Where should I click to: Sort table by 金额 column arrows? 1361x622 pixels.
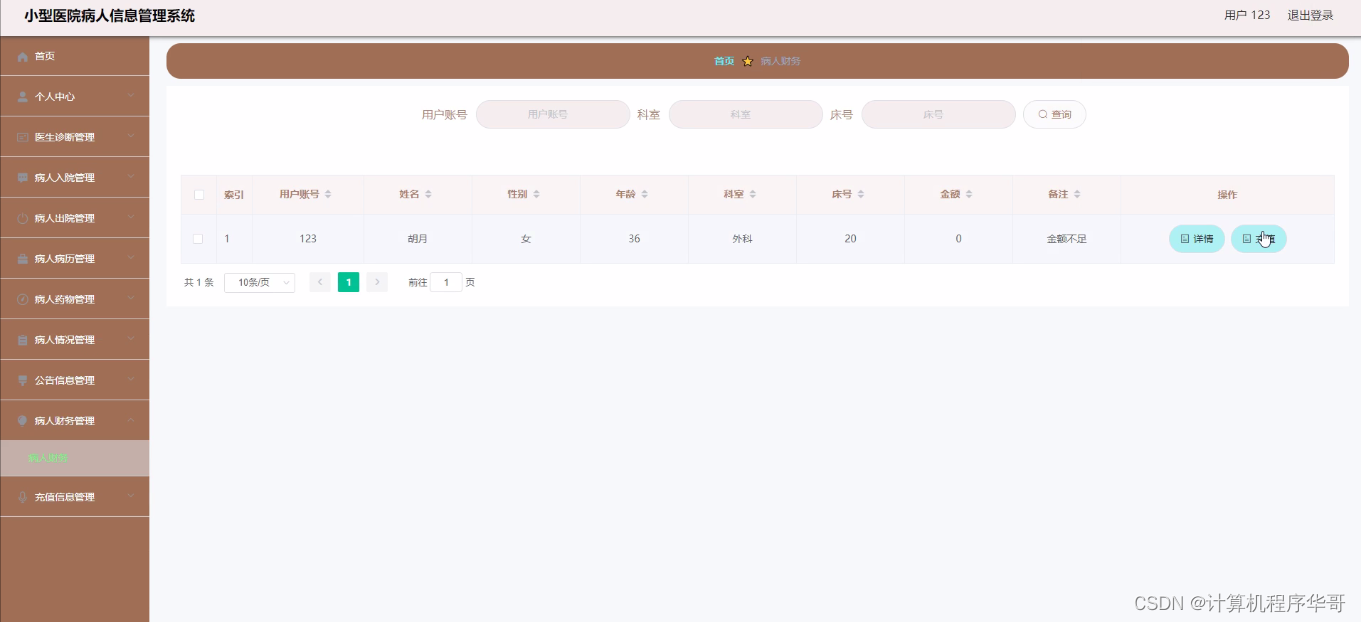pyautogui.click(x=969, y=194)
